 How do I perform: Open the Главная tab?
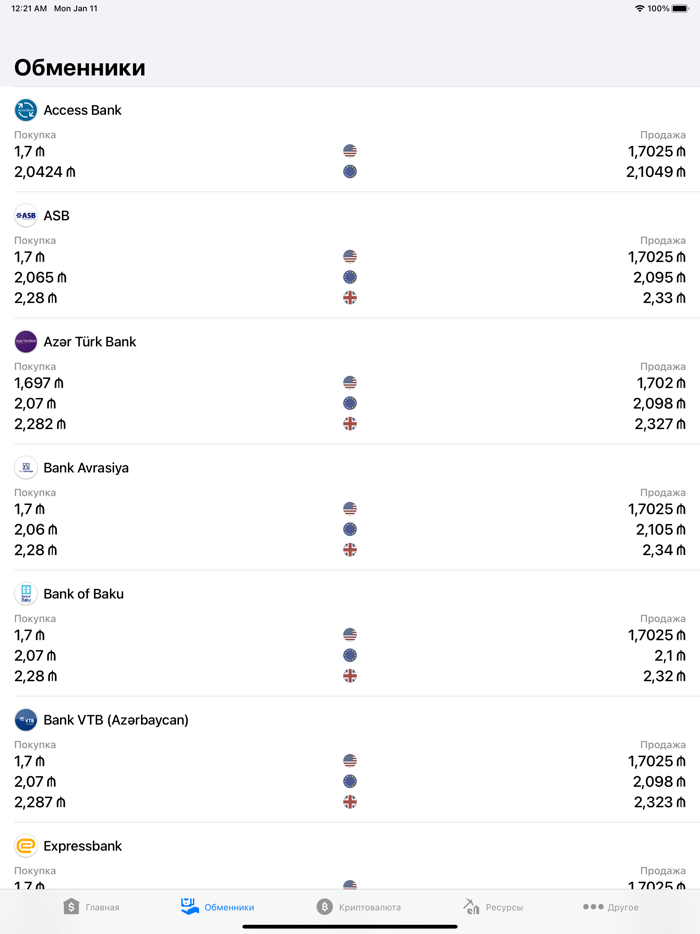click(91, 907)
